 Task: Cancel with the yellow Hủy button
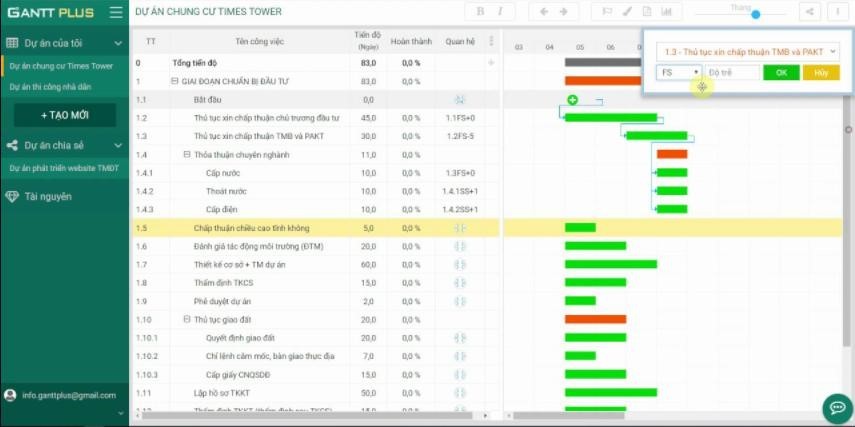pos(821,72)
